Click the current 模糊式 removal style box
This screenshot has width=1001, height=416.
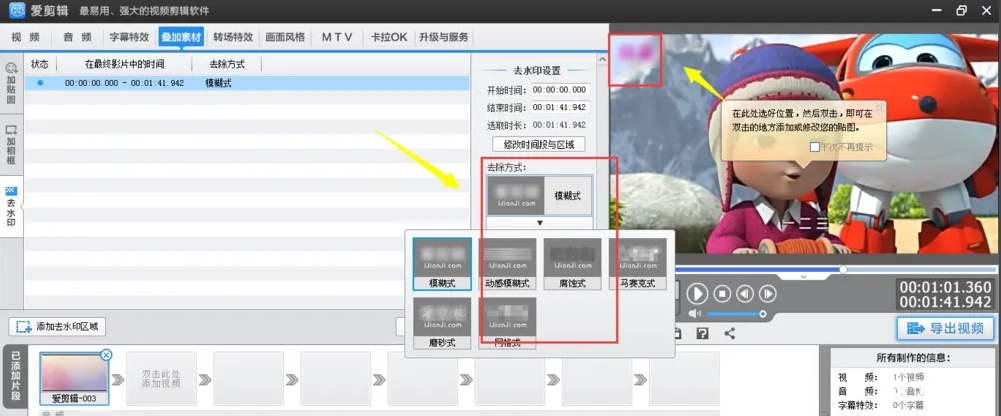[539, 196]
